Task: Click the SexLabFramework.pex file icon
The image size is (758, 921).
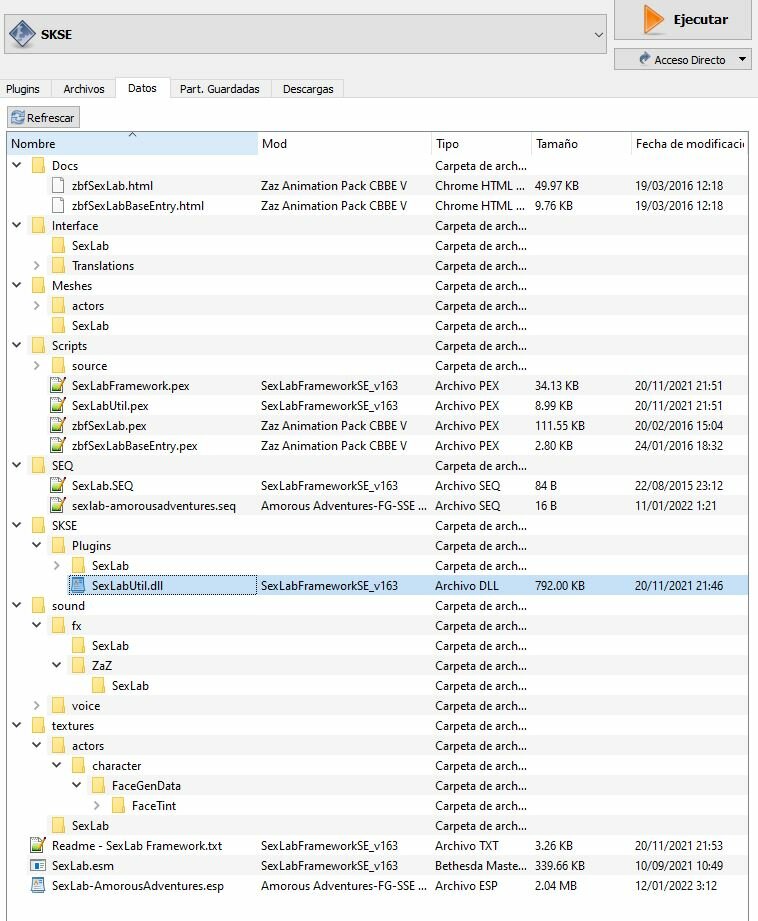Action: [x=58, y=385]
